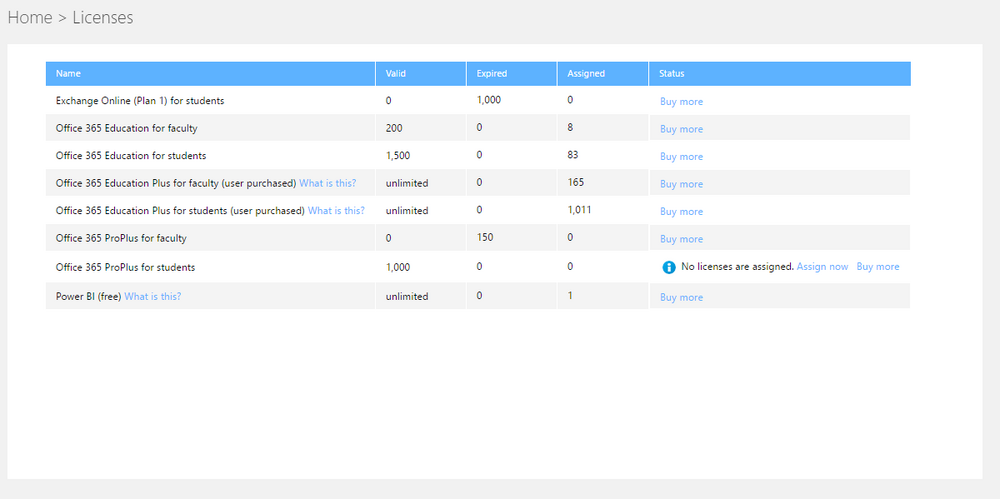Click Buy more for Exchange Online (Plan 1)
1000x499 pixels.
(x=681, y=101)
